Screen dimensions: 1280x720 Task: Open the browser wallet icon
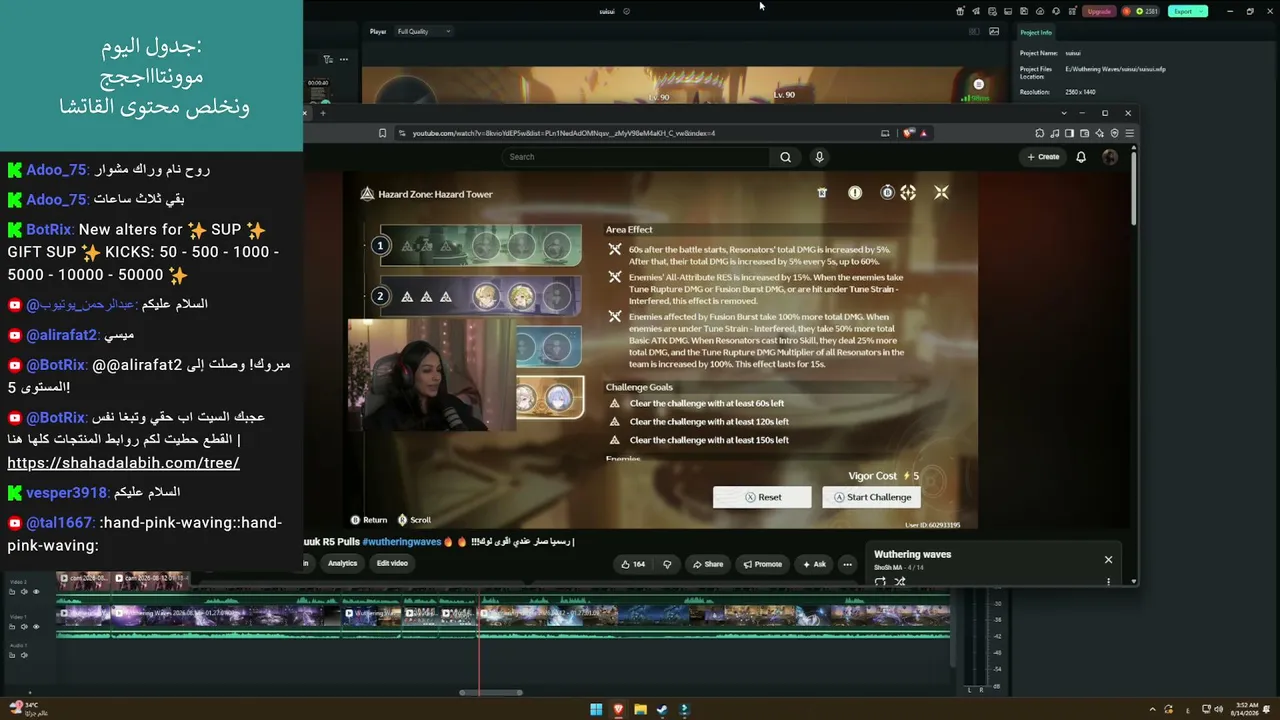[1084, 133]
